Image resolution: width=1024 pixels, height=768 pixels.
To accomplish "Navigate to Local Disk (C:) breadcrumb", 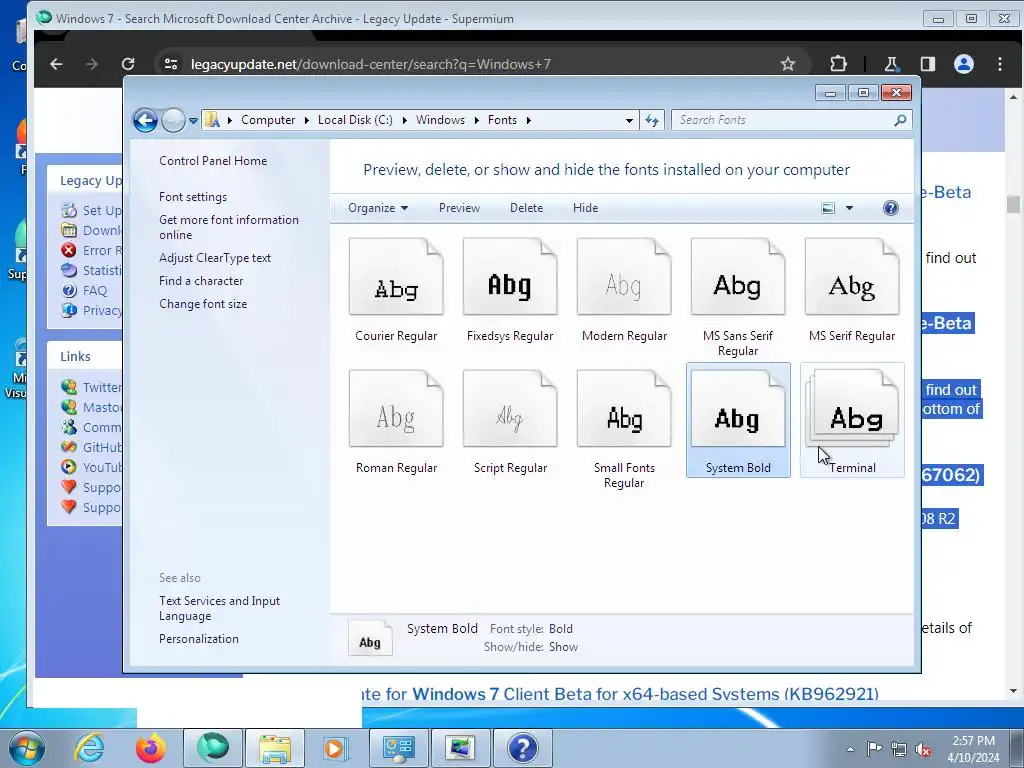I will (x=355, y=120).
